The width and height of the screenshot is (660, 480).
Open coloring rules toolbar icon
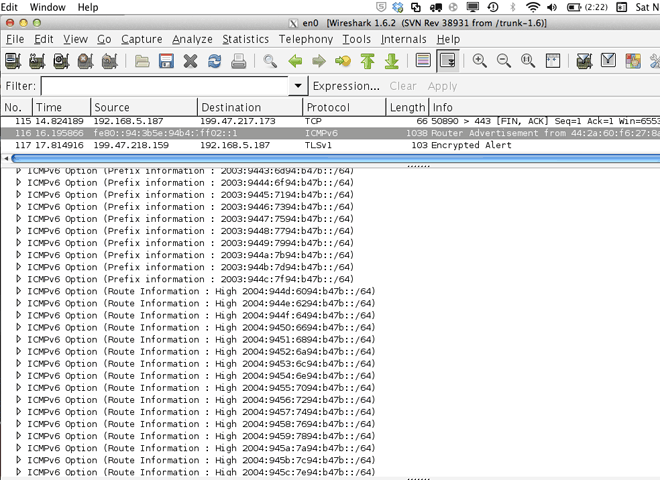click(x=633, y=61)
